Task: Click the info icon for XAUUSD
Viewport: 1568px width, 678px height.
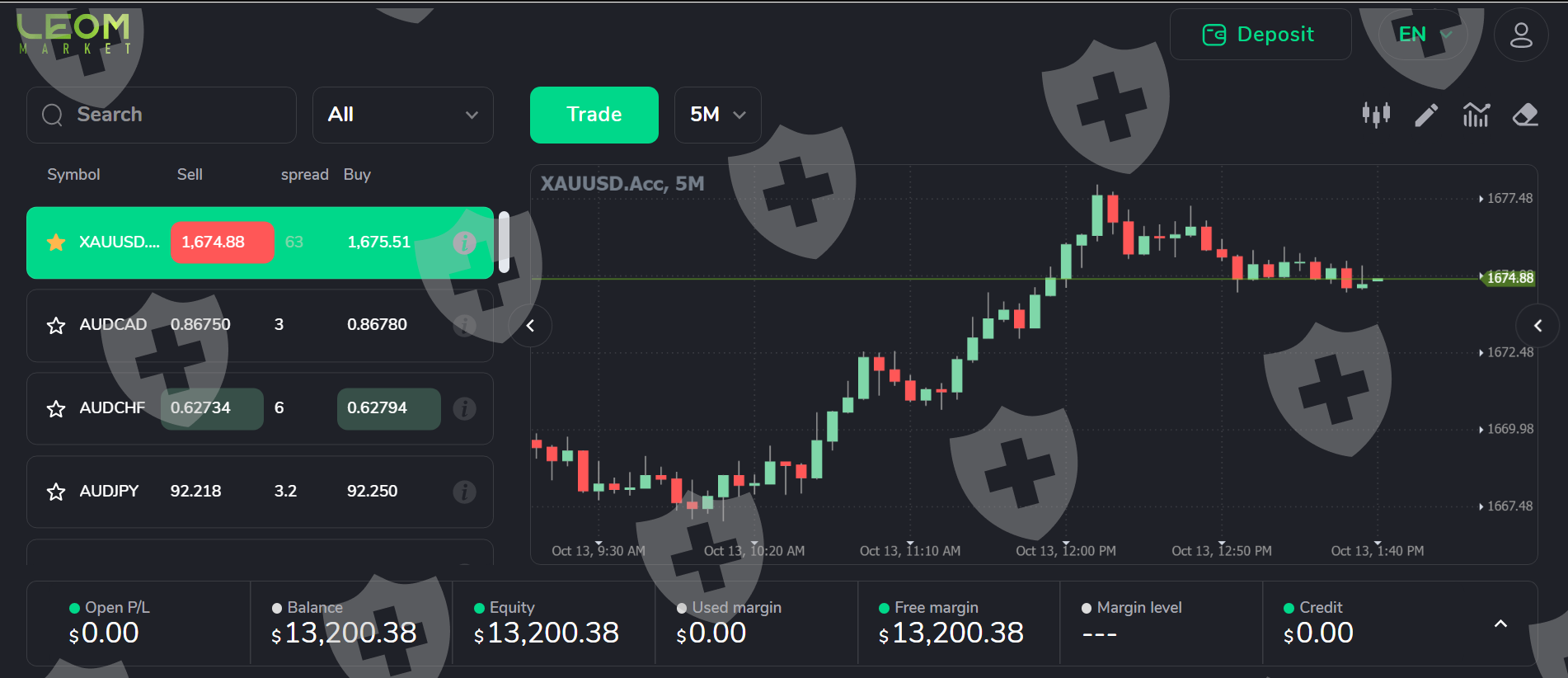Action: [464, 242]
